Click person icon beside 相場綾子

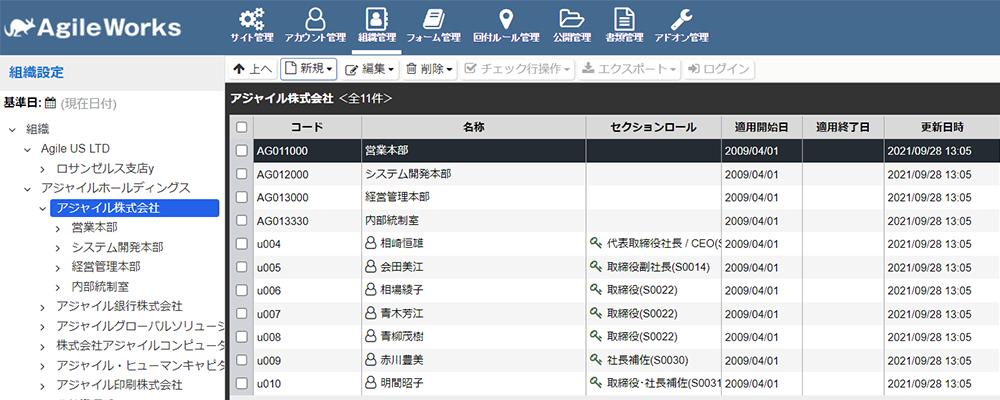[x=371, y=290]
